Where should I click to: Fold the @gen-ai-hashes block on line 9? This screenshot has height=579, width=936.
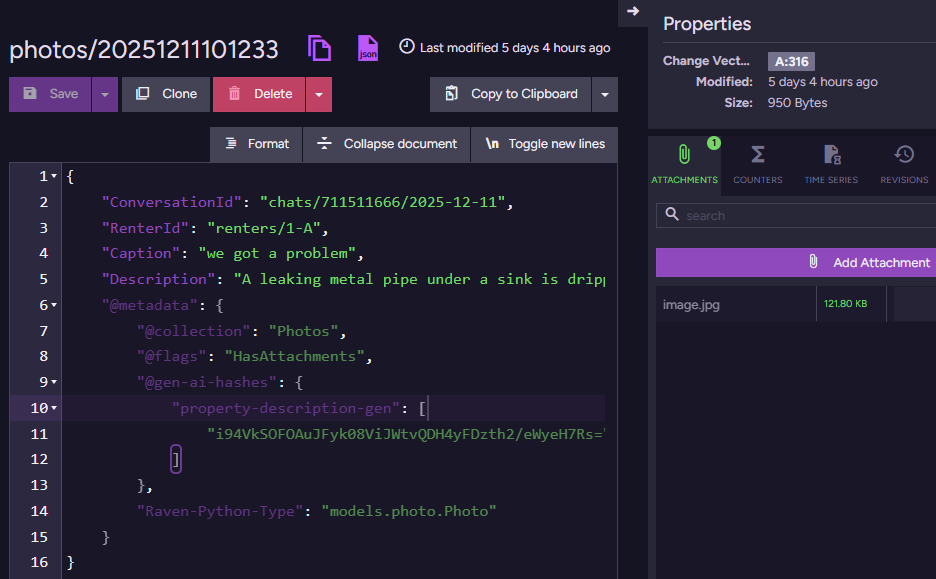click(54, 382)
